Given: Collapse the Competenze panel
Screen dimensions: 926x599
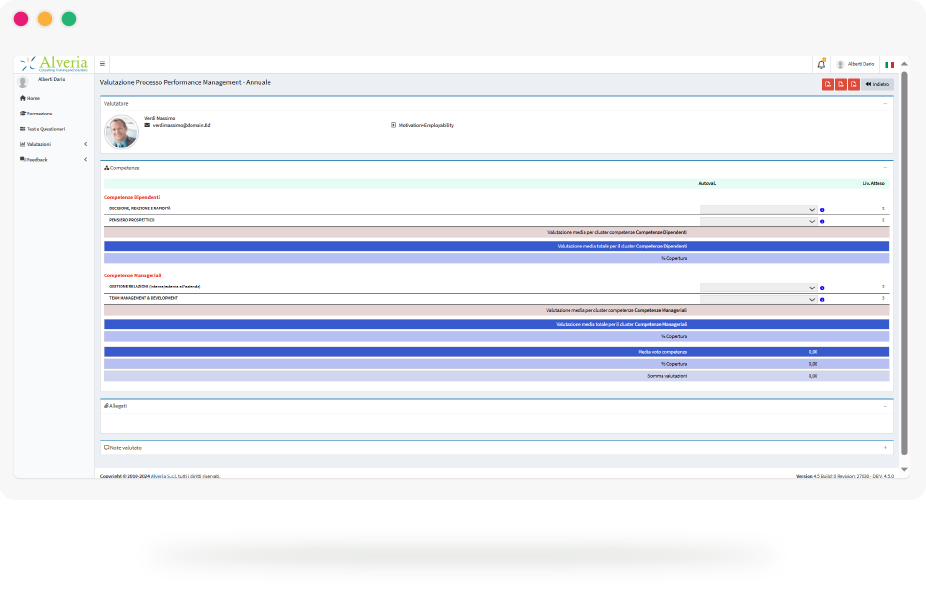Looking at the screenshot, I should [x=885, y=168].
